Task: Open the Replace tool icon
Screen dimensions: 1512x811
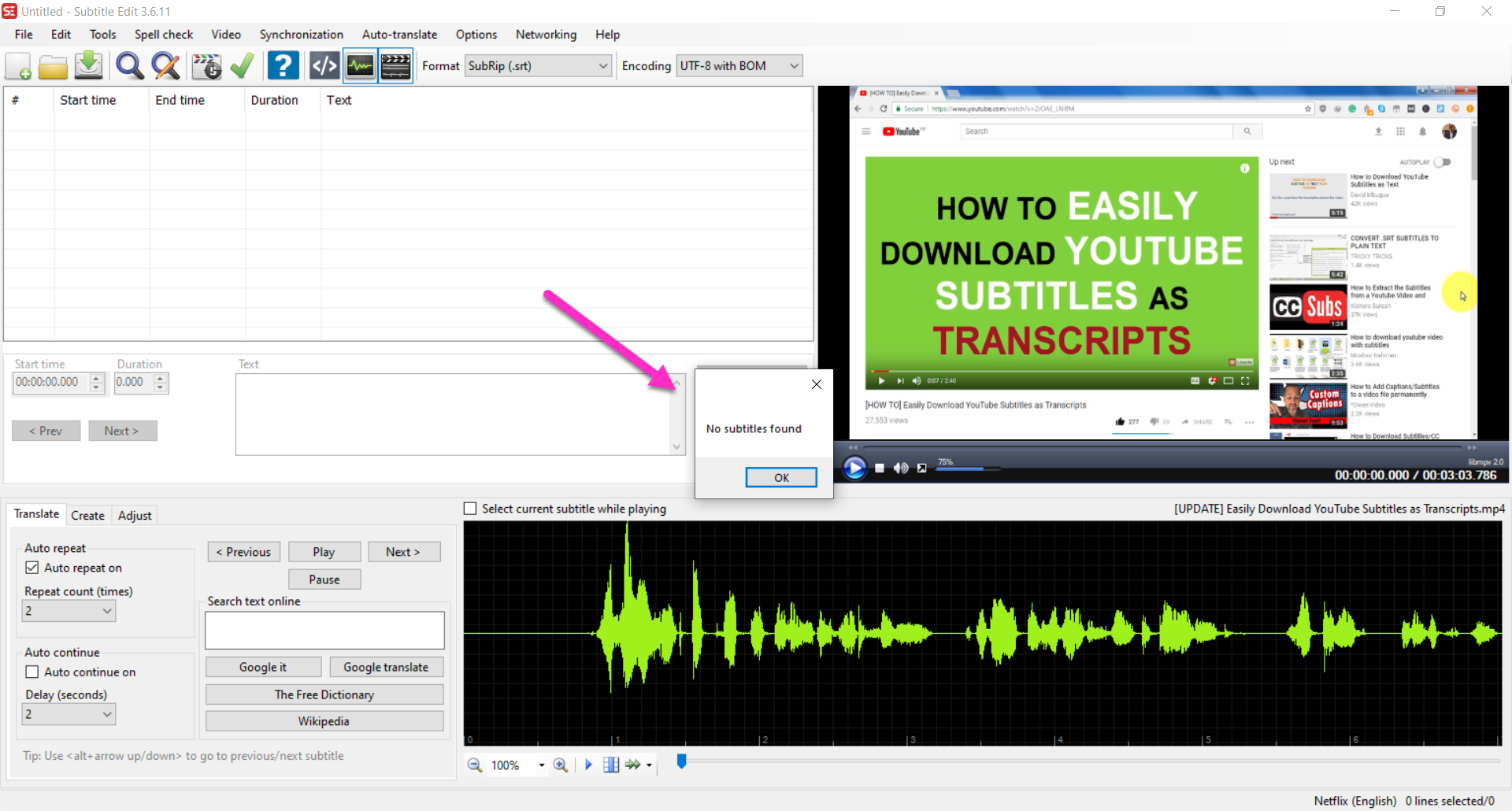Action: 165,66
